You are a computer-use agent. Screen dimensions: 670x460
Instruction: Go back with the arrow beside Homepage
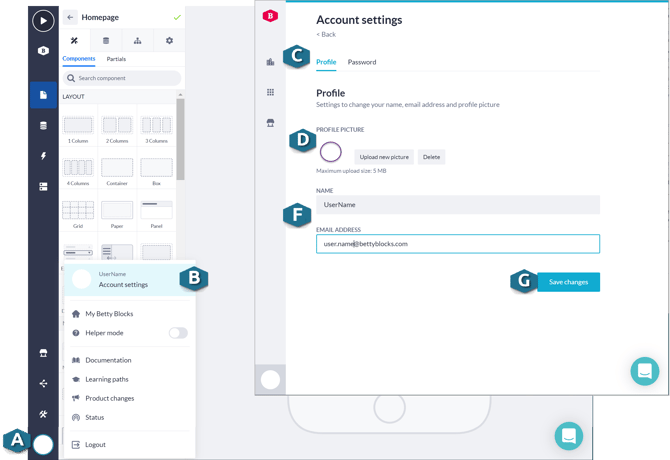(70, 18)
